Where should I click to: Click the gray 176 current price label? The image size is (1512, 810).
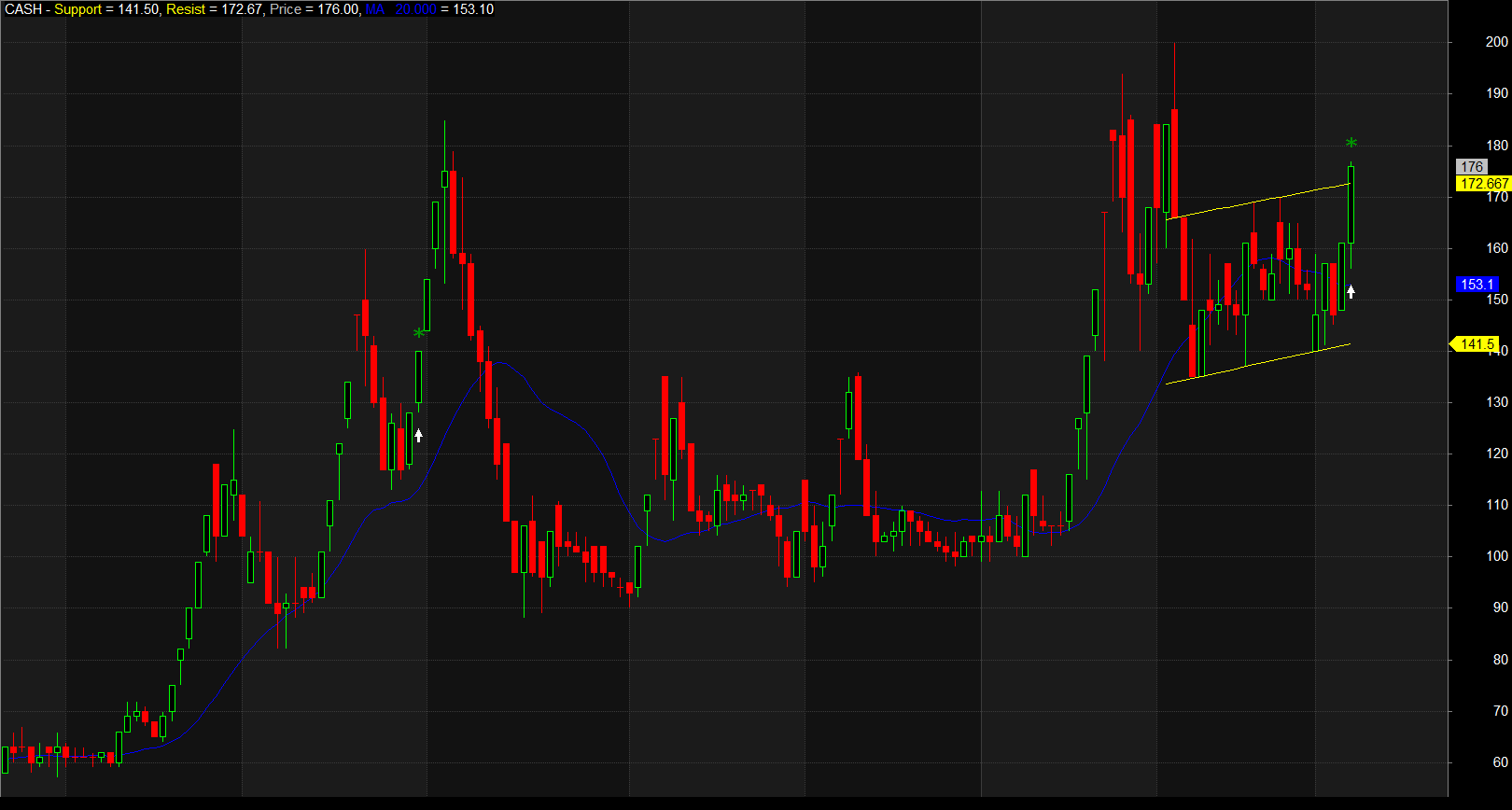[x=1472, y=167]
